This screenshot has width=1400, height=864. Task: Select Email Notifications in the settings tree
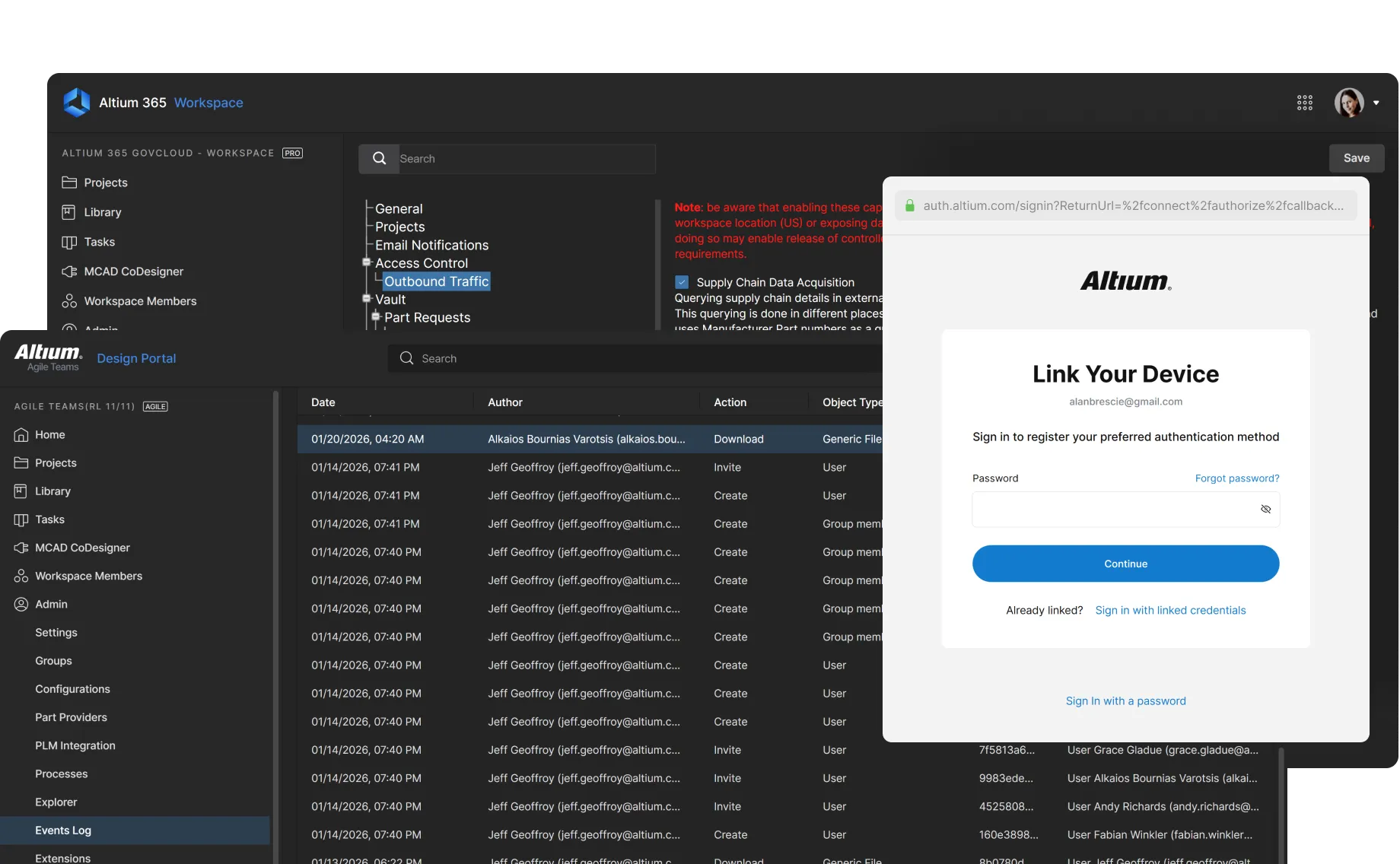(x=432, y=245)
